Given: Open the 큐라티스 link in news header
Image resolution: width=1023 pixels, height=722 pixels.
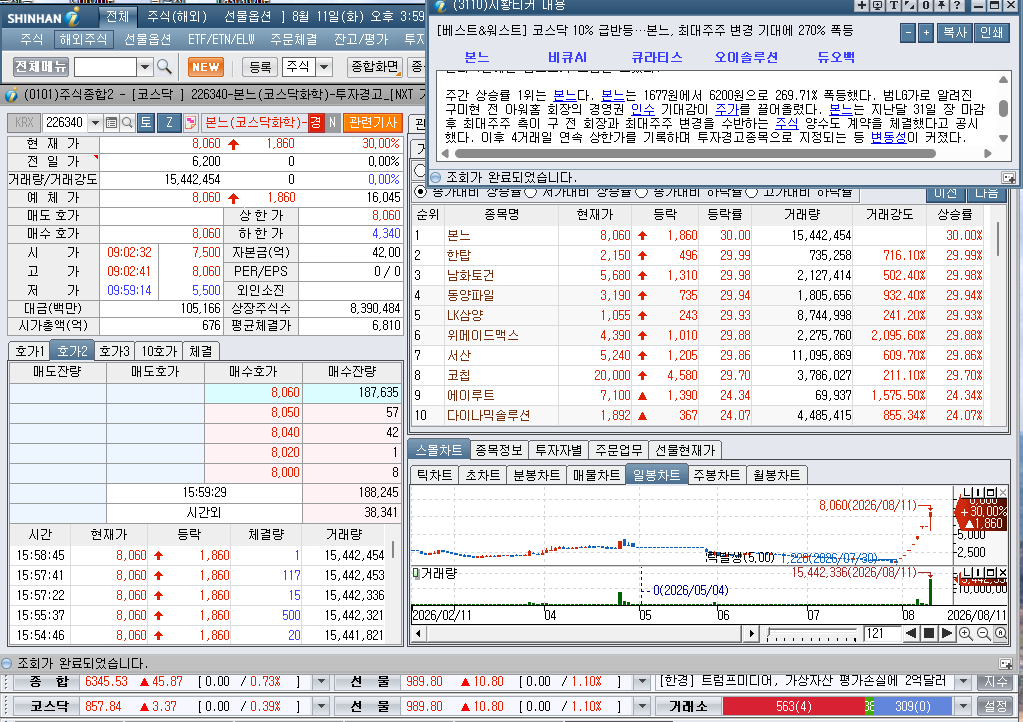Looking at the screenshot, I should click(x=656, y=57).
